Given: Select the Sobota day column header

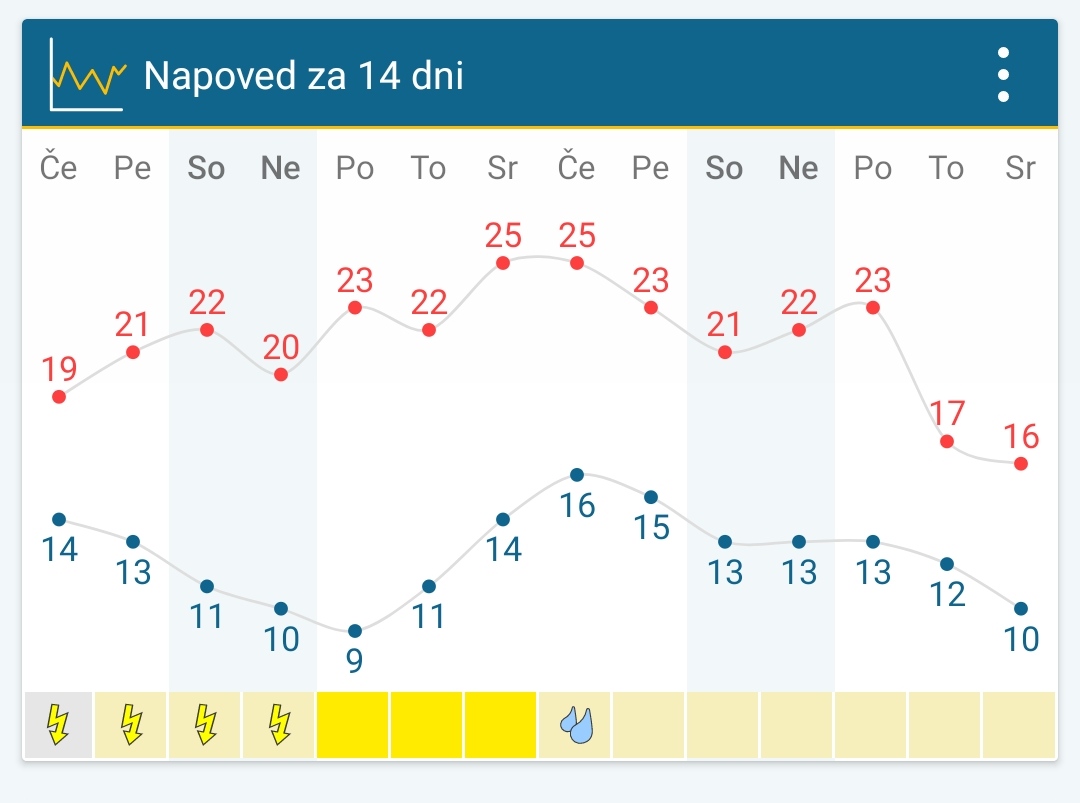Looking at the screenshot, I should [x=206, y=168].
